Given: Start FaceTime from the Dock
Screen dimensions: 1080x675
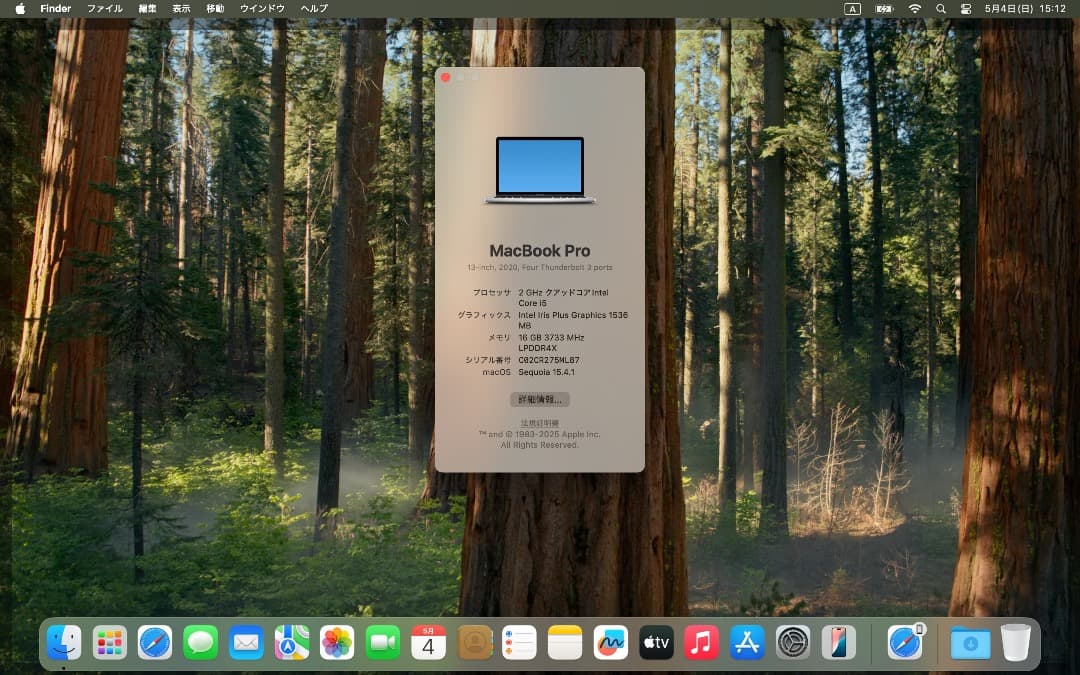Looking at the screenshot, I should 380,643.
